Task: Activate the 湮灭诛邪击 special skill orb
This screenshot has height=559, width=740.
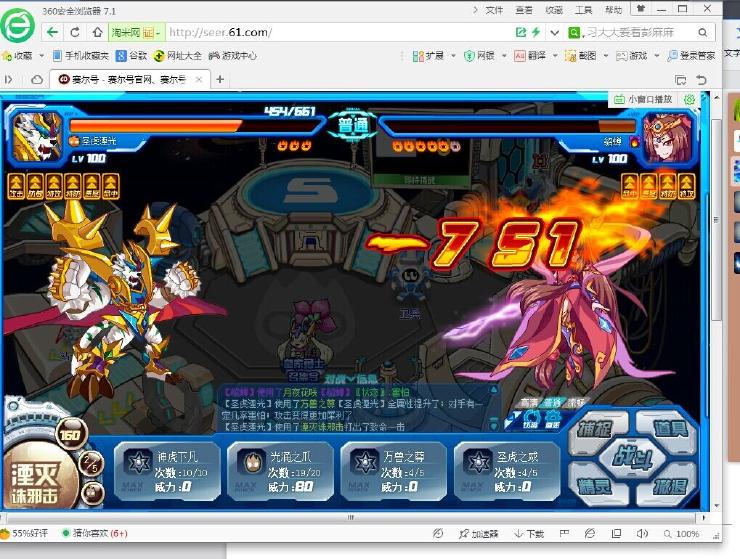Action: click(x=40, y=477)
